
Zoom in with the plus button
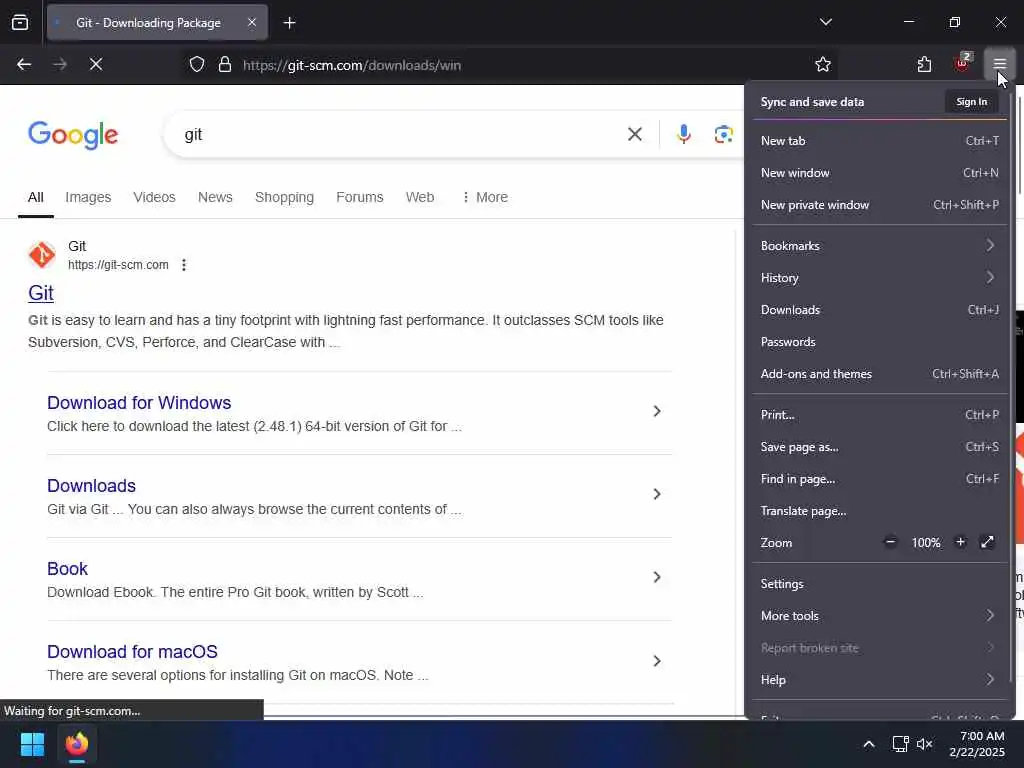(x=960, y=542)
